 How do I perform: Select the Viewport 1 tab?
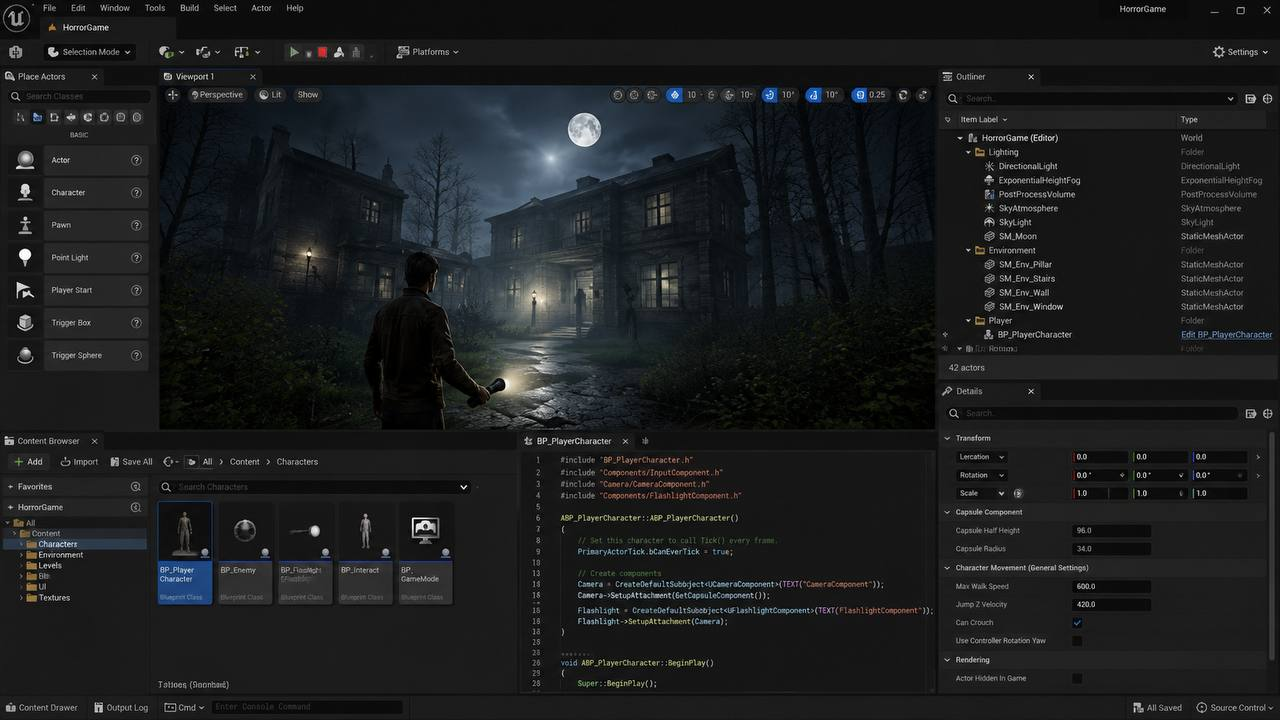coord(195,77)
